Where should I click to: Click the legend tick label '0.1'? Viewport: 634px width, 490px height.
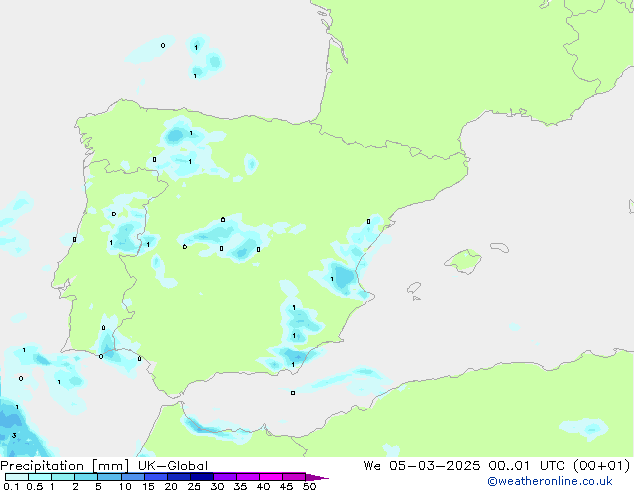[x=11, y=486]
